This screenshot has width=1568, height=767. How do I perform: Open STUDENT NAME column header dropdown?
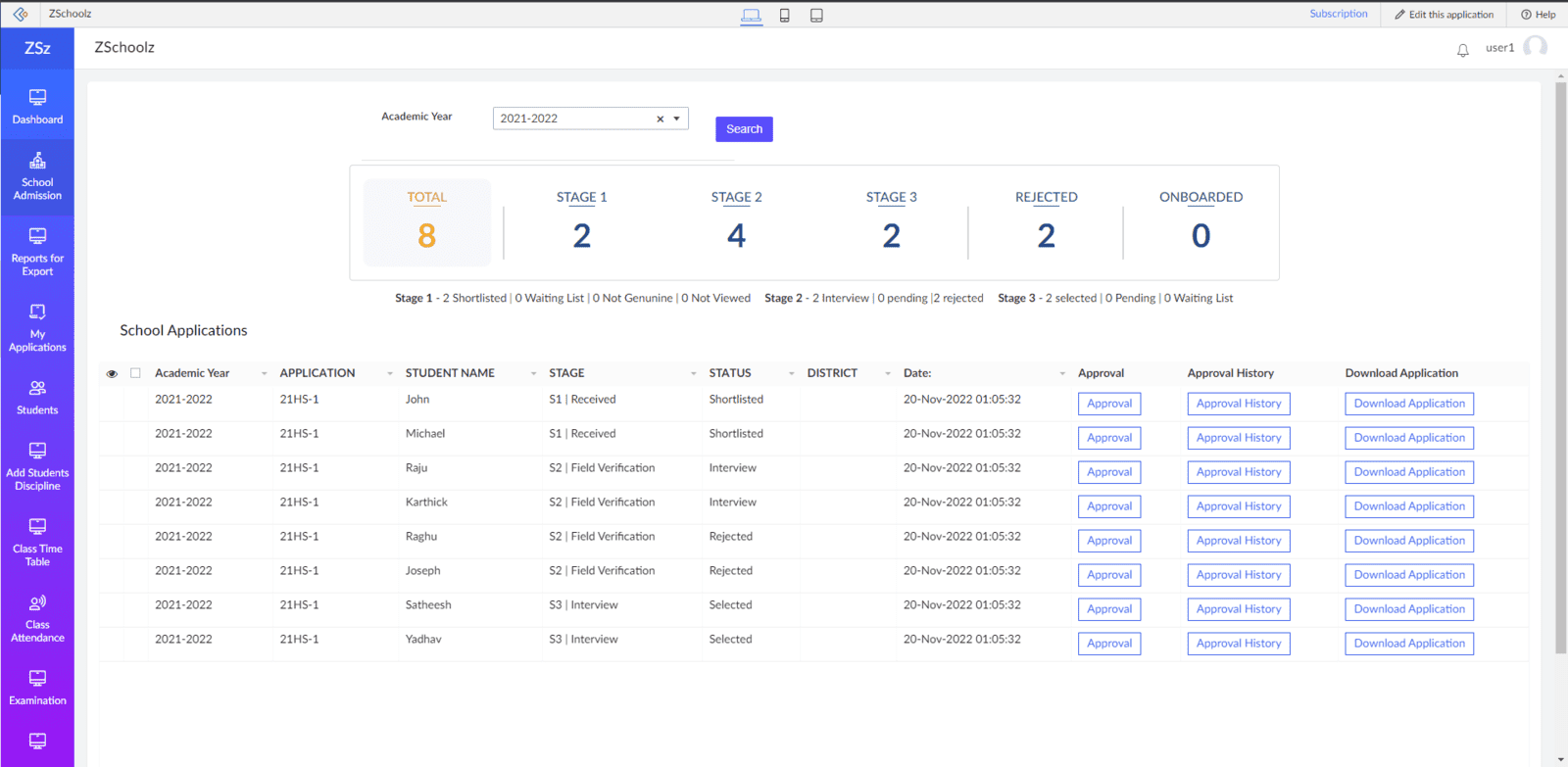point(533,373)
